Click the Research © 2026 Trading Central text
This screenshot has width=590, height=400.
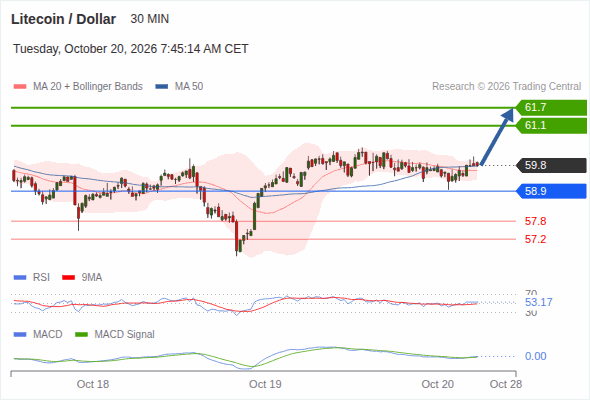506,87
